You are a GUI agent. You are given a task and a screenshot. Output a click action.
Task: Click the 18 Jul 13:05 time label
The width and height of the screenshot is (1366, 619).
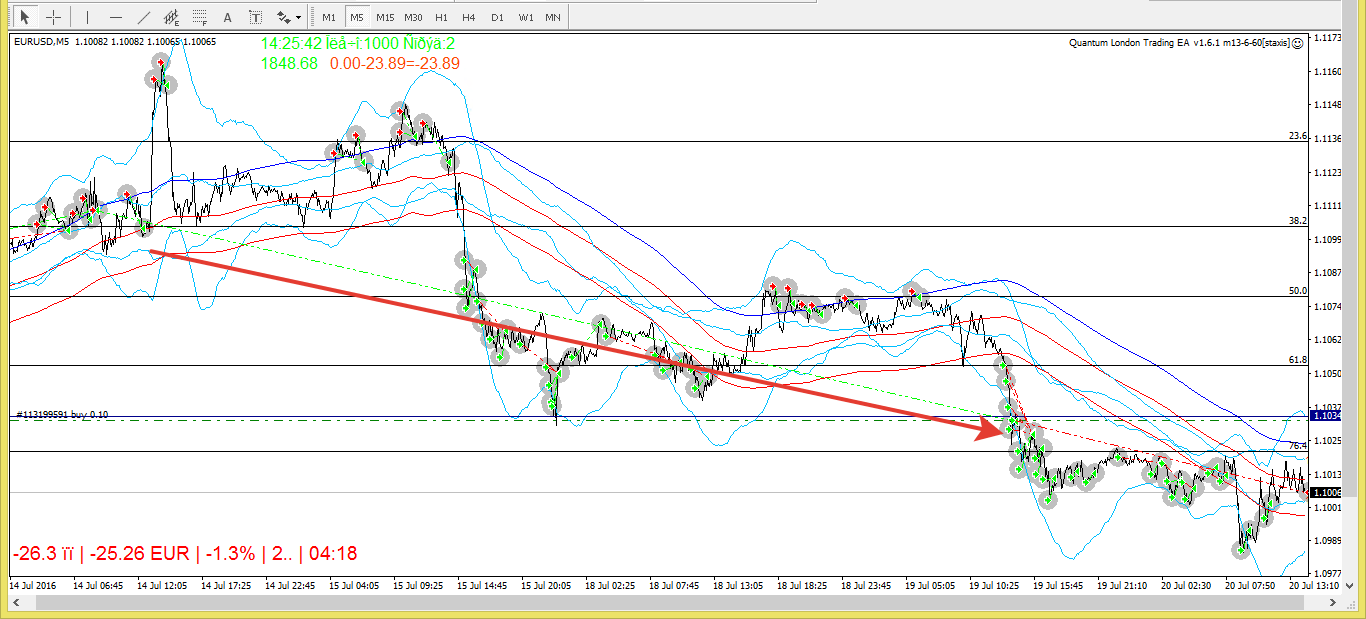point(737,584)
